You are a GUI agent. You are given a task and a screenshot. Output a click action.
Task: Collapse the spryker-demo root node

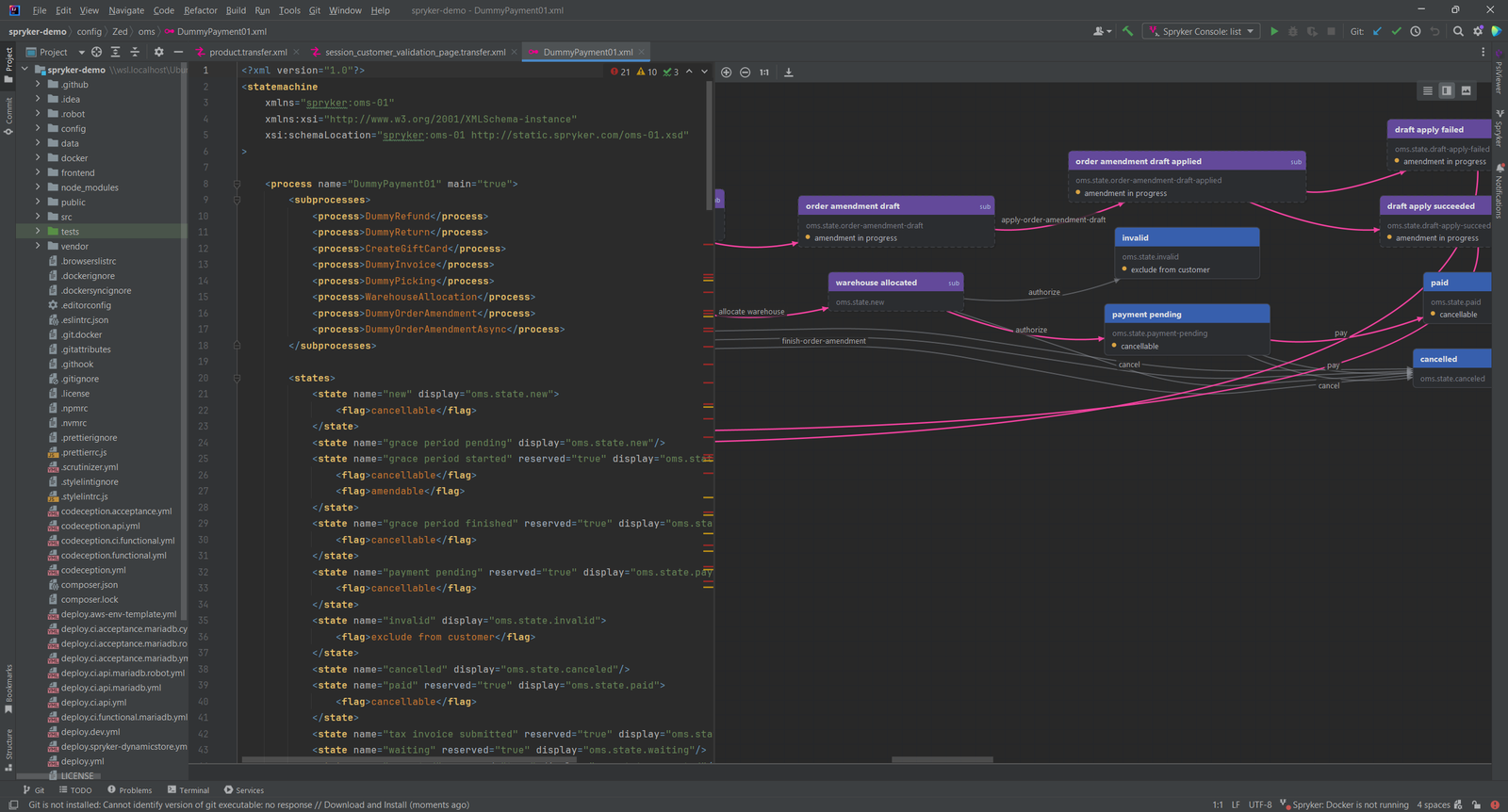click(25, 70)
